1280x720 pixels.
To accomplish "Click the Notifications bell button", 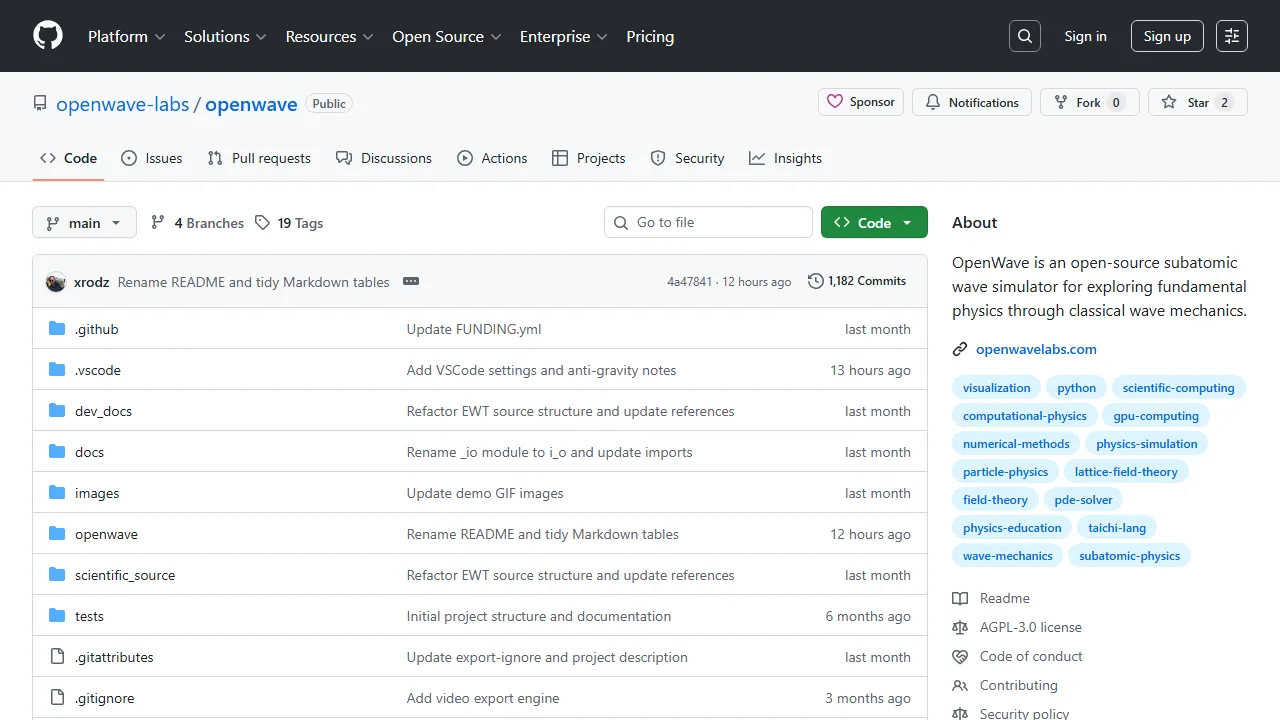I will pyautogui.click(x=972, y=102).
